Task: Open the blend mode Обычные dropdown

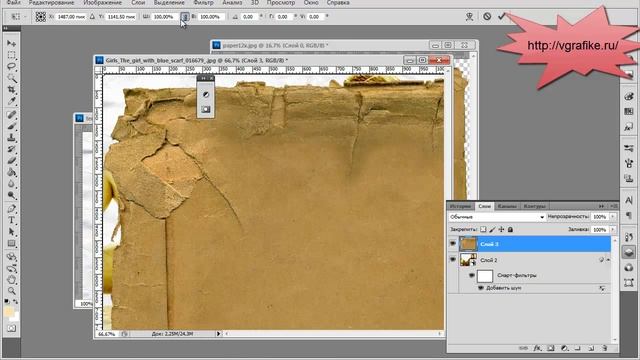Action: 497,217
